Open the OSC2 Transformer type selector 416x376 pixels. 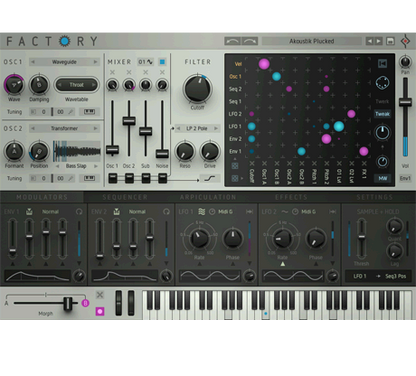point(64,128)
